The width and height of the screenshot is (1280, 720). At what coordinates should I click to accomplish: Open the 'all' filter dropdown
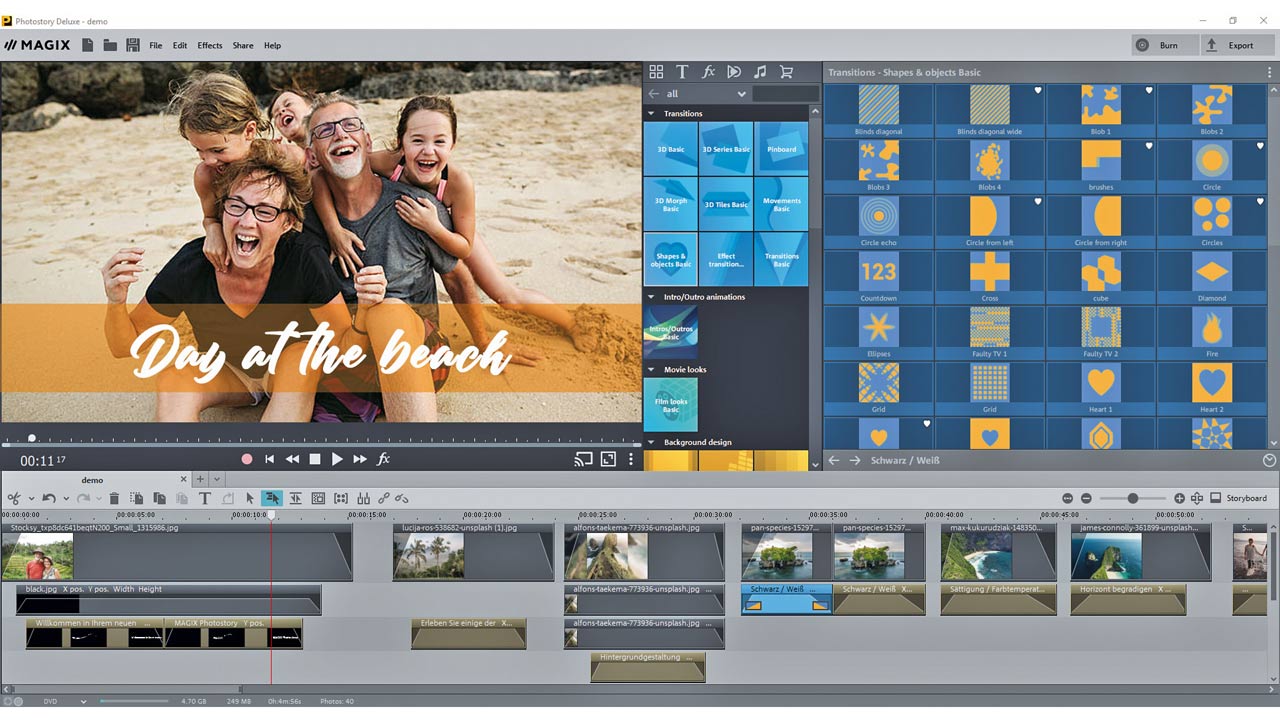pos(741,94)
